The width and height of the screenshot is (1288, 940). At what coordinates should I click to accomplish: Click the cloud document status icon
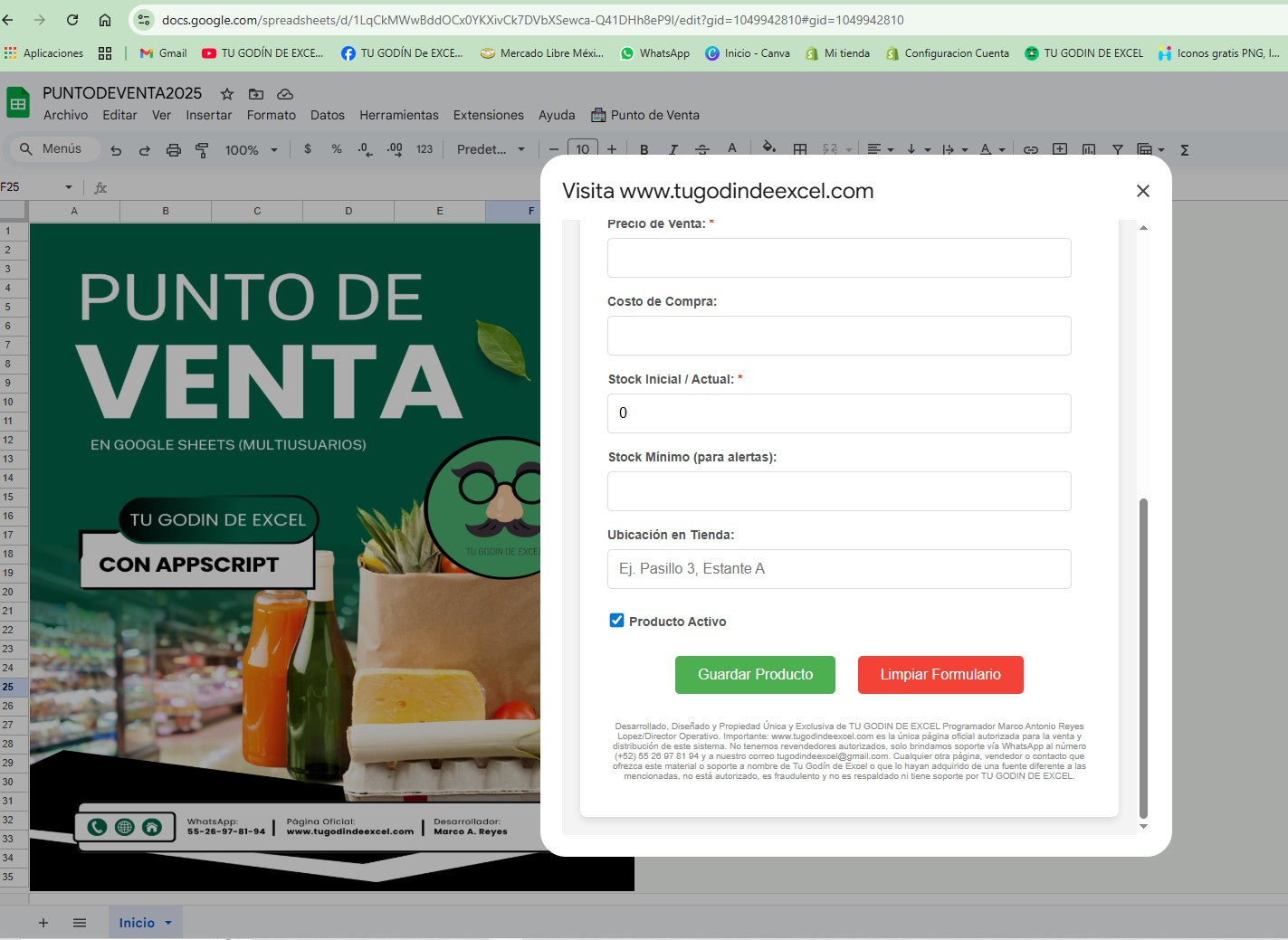click(x=285, y=94)
